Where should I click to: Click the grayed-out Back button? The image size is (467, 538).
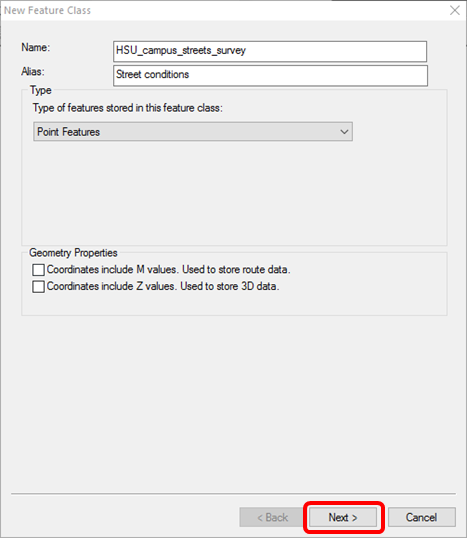pos(271,517)
